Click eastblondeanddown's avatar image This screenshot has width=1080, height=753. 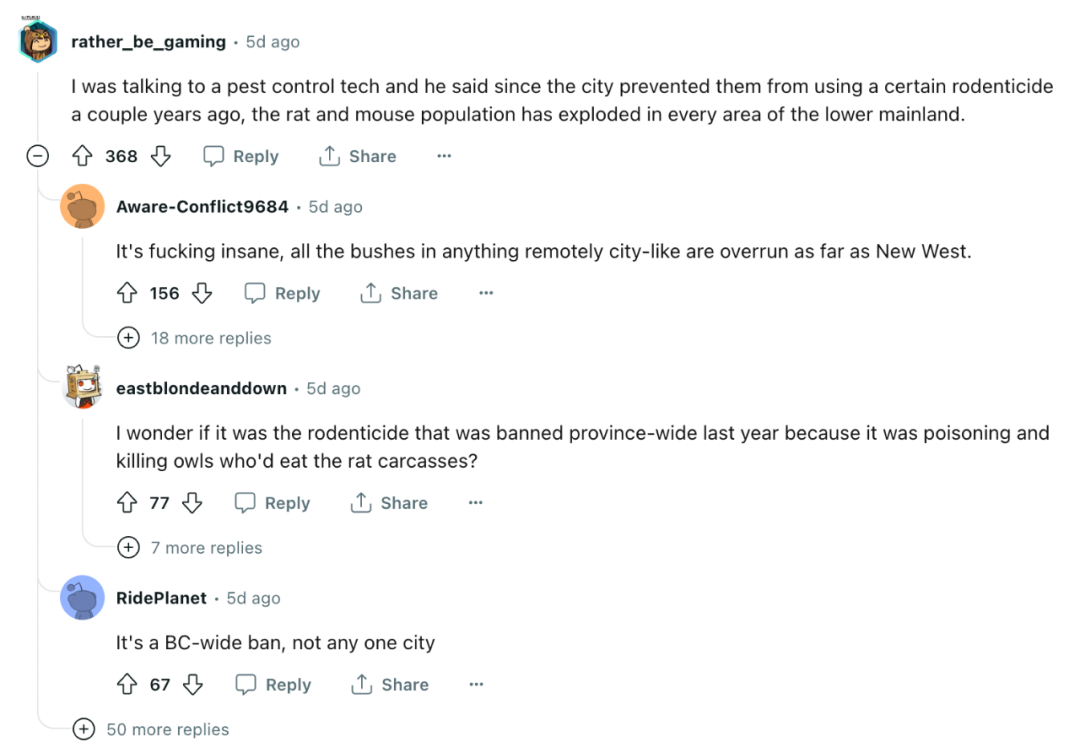83,387
